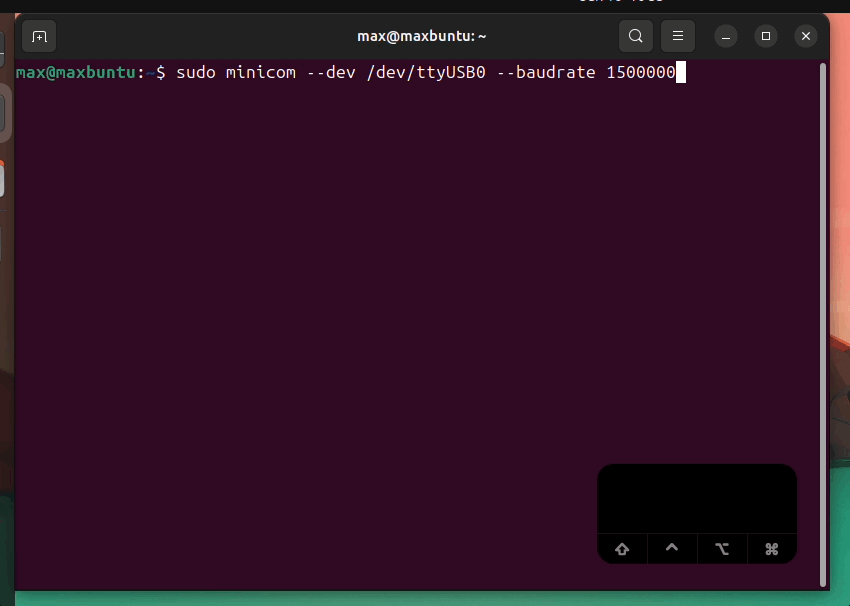Close the terminal window
The width and height of the screenshot is (850, 606).
pyautogui.click(x=806, y=36)
